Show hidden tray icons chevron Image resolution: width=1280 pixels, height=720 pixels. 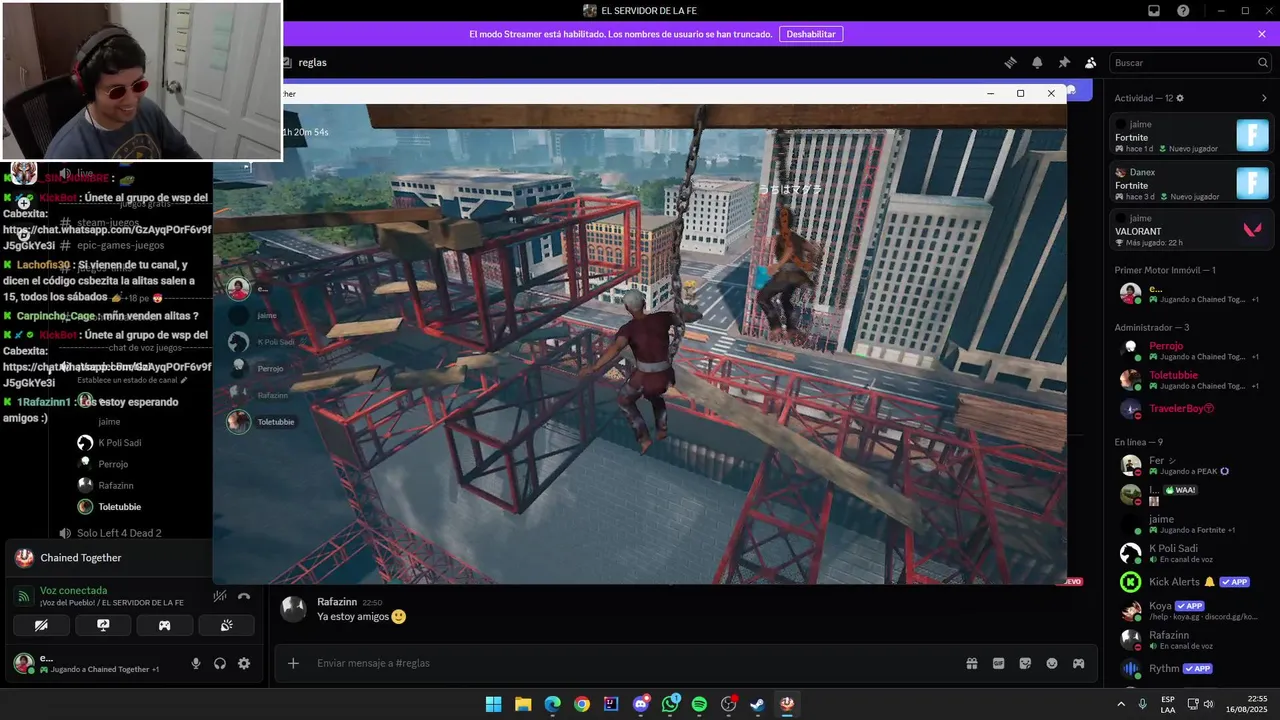[1120, 704]
